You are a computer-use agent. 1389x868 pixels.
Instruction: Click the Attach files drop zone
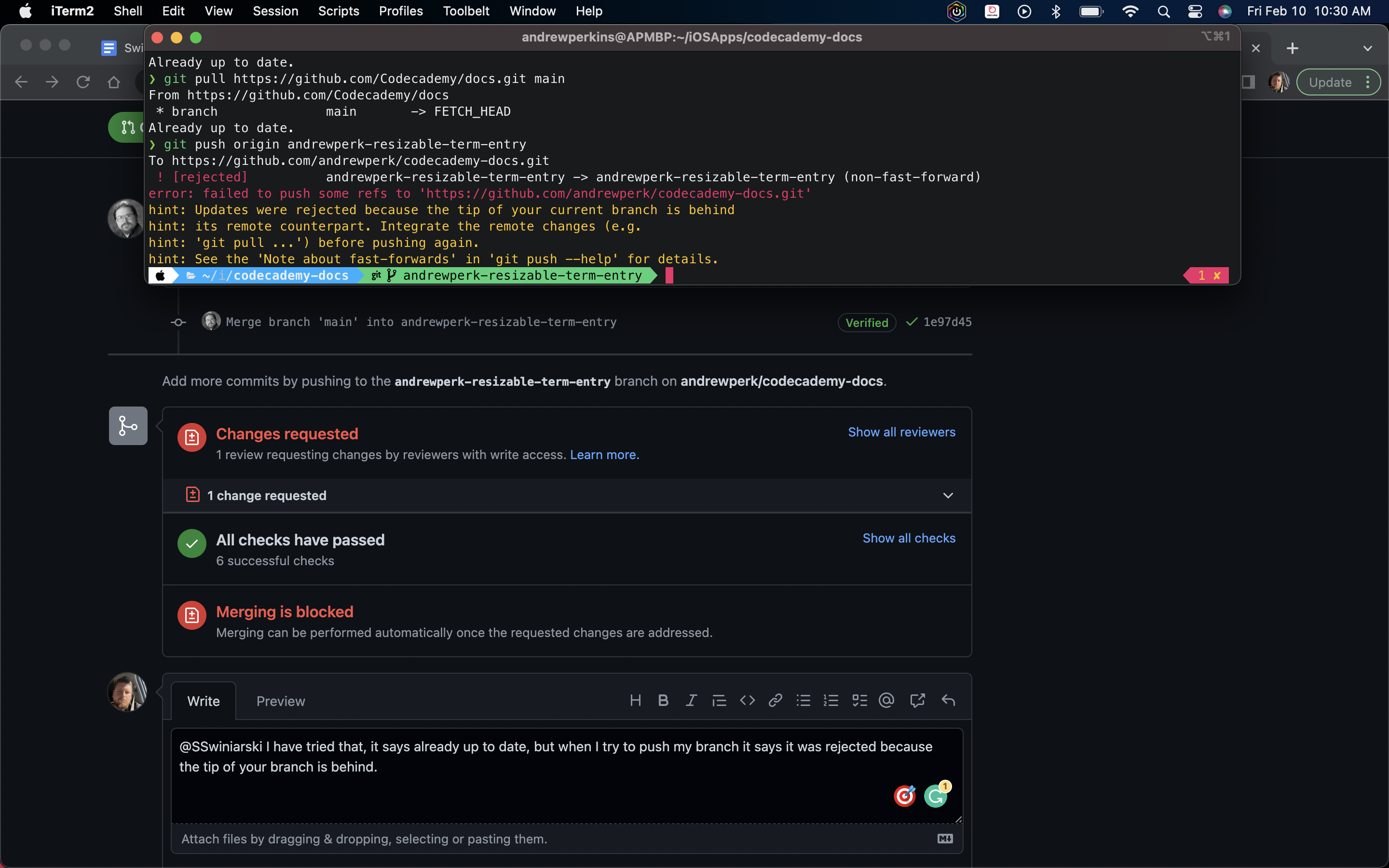pos(567,839)
